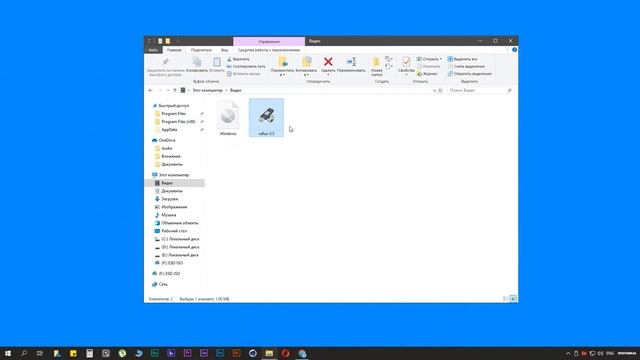Click the Журнал history button
640x360 pixels.
(x=427, y=74)
